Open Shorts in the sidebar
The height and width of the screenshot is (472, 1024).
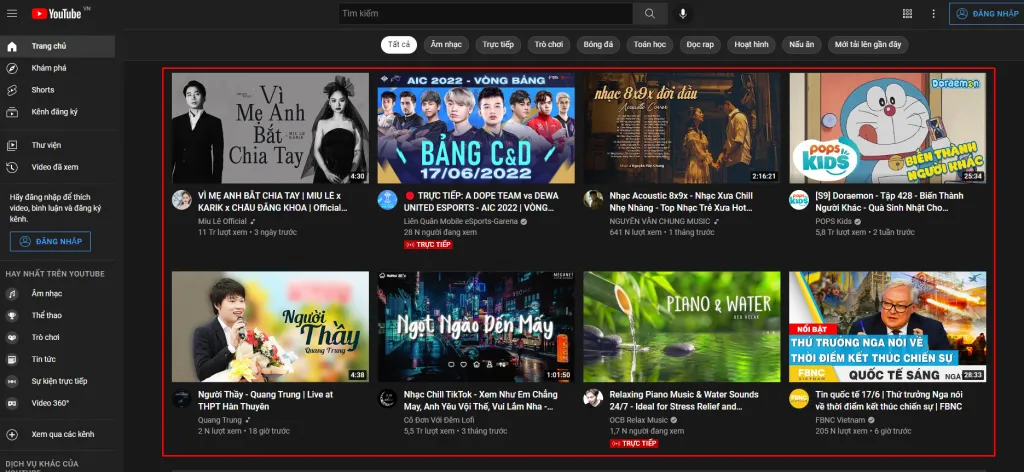[x=43, y=90]
